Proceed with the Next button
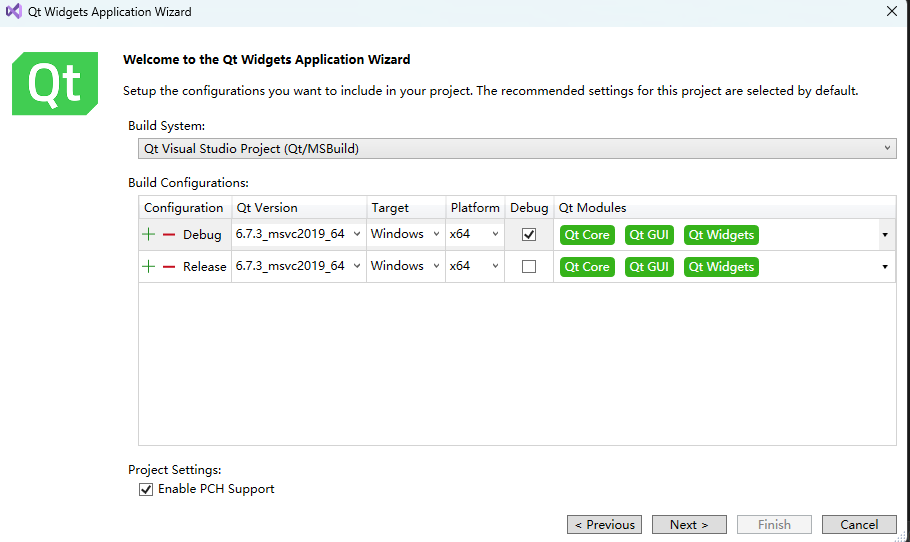Screen dimensions: 910x542 tap(689, 525)
